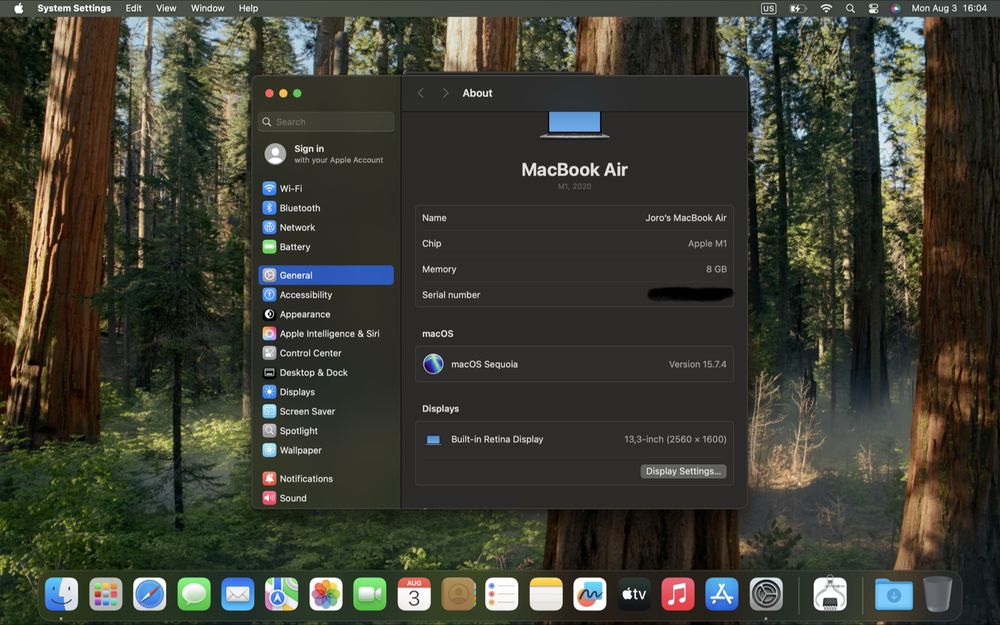Screen dimensions: 1000x625
Task: Open Reminders from the Dock
Action: (502, 594)
